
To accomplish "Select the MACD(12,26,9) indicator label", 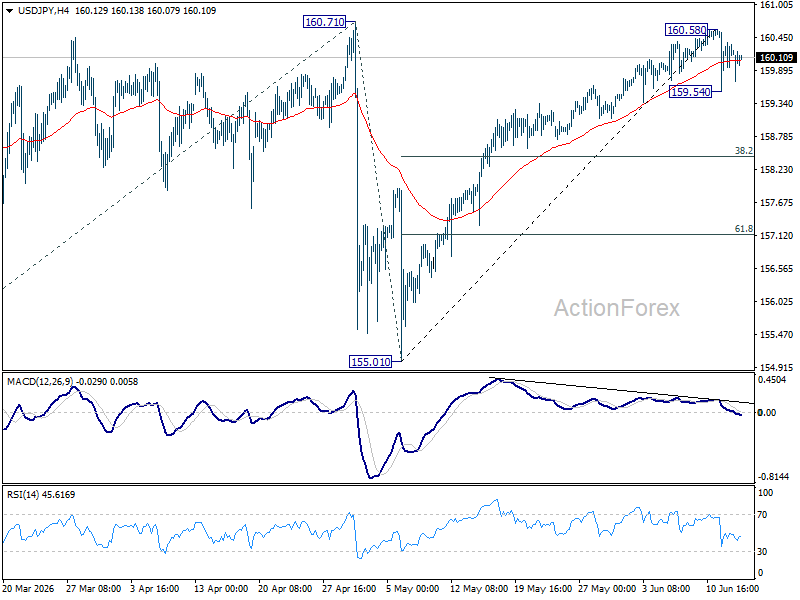I will pyautogui.click(x=40, y=382).
